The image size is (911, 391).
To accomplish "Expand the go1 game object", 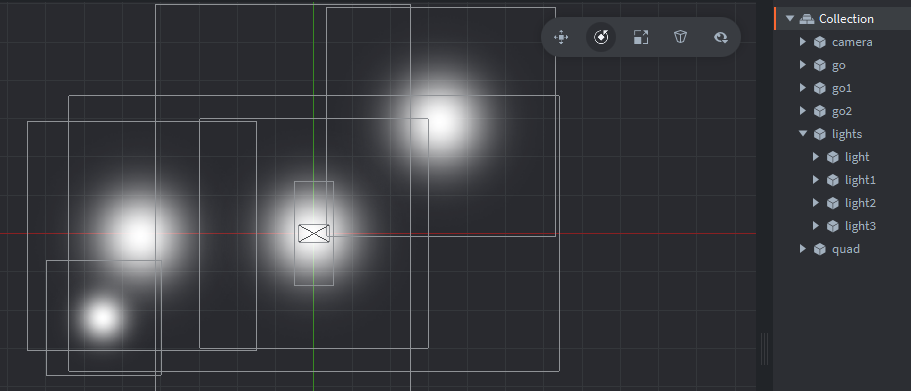I will point(803,88).
